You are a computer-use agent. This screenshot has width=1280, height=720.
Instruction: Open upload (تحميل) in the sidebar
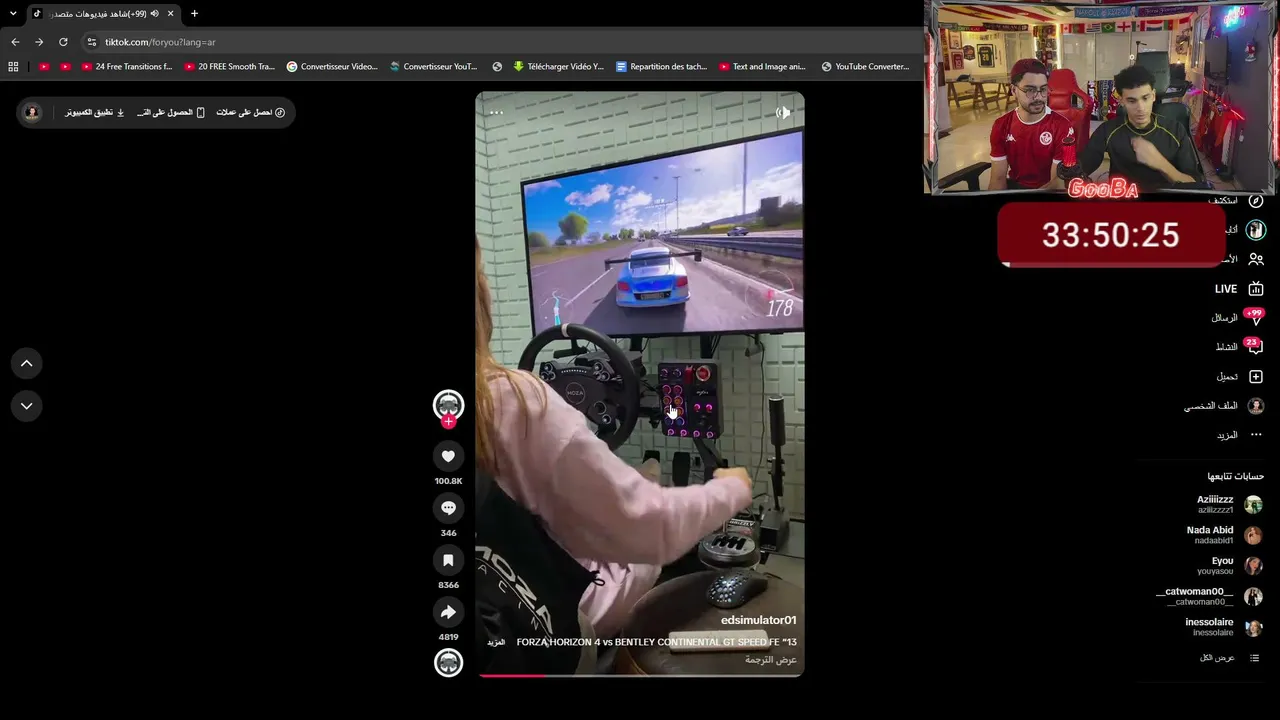click(x=1240, y=377)
